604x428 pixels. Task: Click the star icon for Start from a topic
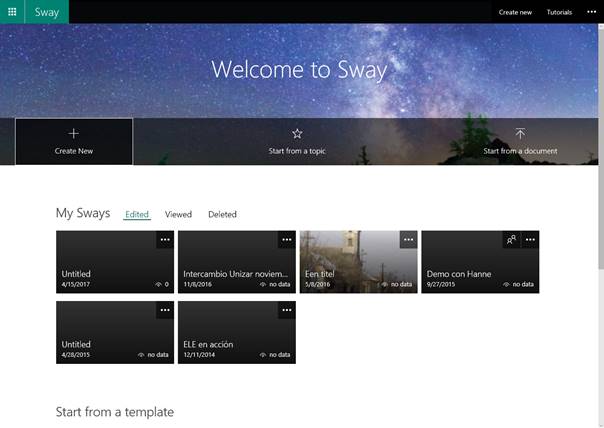[297, 133]
